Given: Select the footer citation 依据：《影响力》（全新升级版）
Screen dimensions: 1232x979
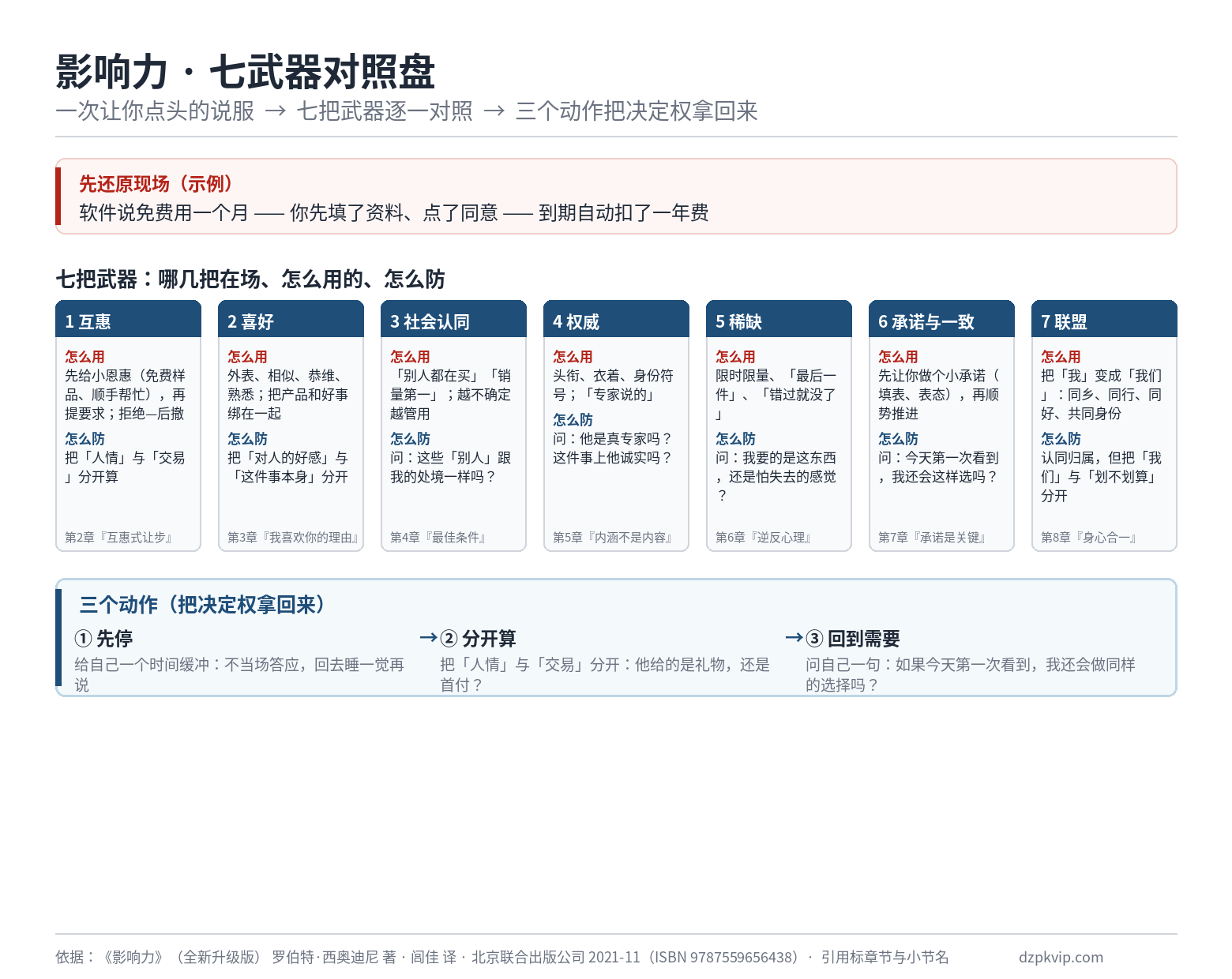Looking at the screenshot, I should point(502,957).
